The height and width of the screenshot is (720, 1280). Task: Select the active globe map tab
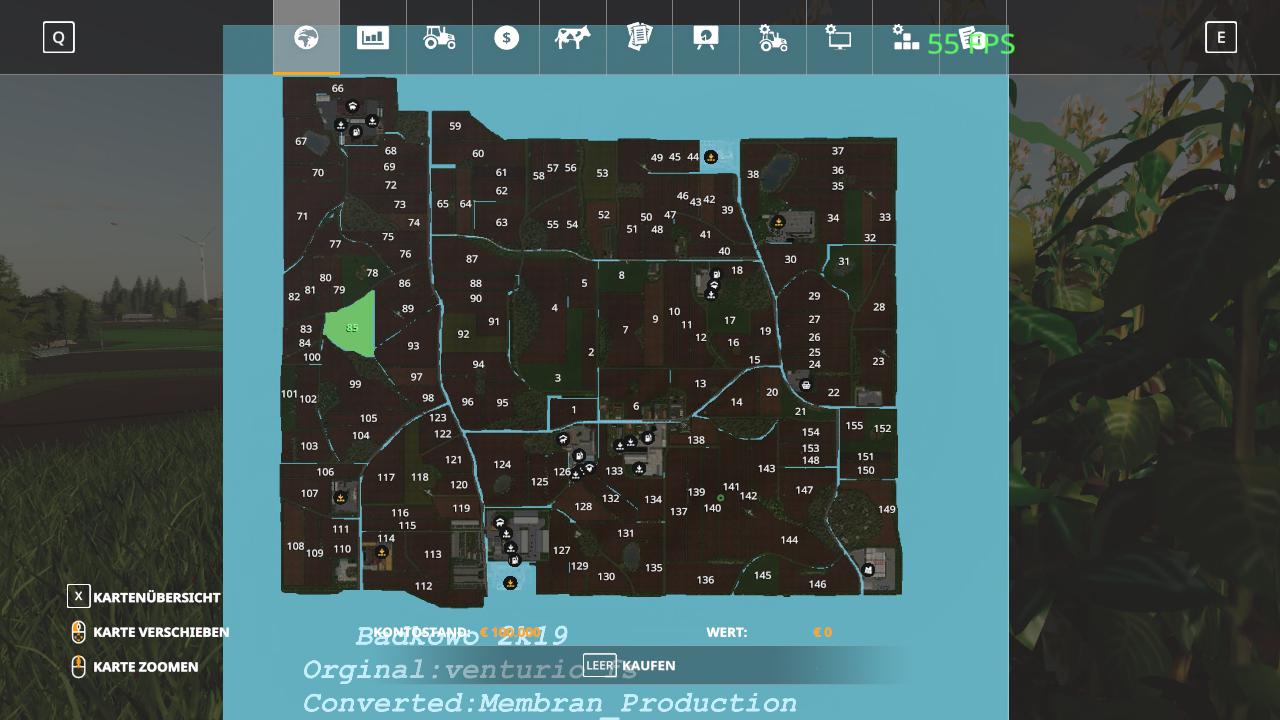(306, 38)
